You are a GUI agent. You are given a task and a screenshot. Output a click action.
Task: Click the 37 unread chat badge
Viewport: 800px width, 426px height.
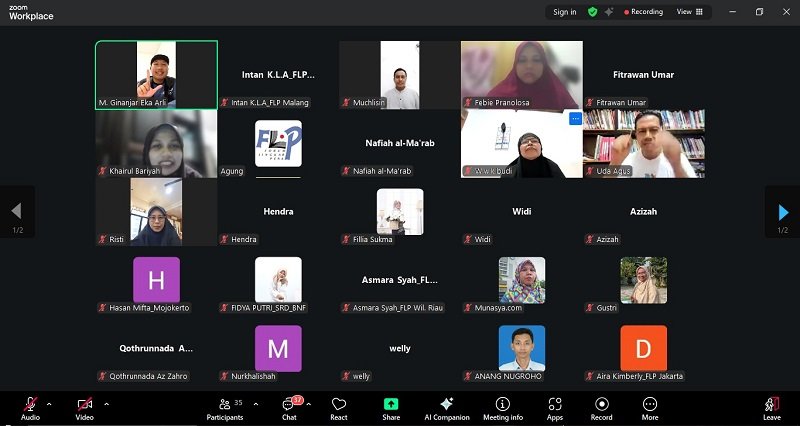tap(297, 400)
